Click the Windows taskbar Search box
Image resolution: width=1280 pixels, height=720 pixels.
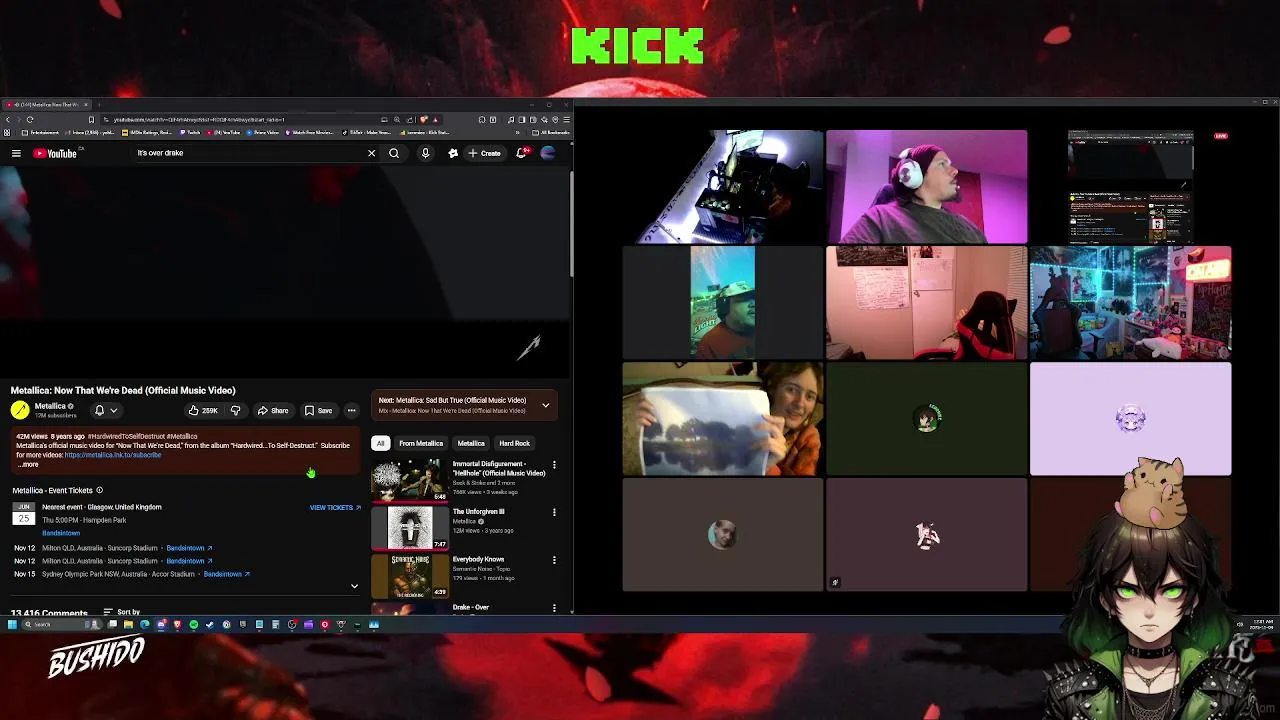[61, 624]
